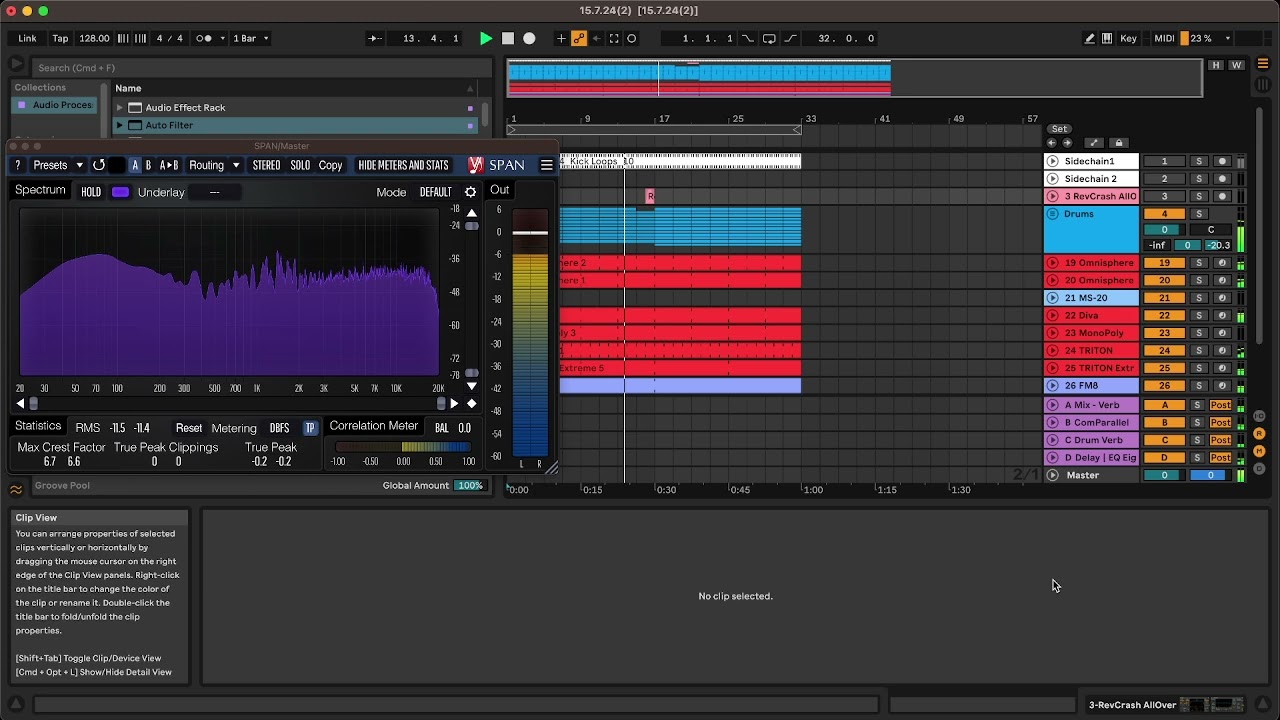
Task: Jump to Next Locator arrow
Action: (x=1066, y=143)
